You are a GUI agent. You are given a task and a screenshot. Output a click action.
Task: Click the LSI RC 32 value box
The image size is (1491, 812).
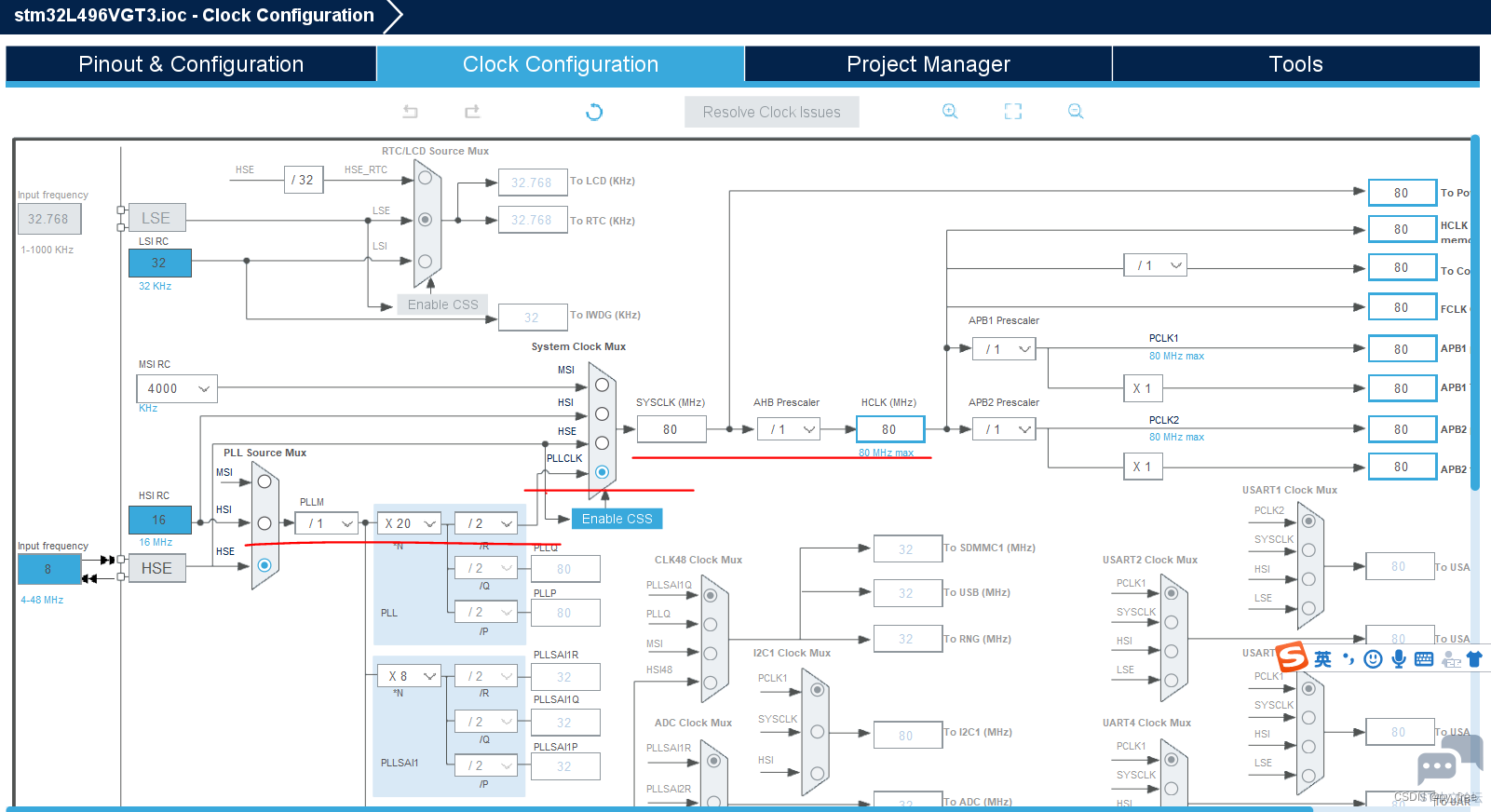point(159,263)
